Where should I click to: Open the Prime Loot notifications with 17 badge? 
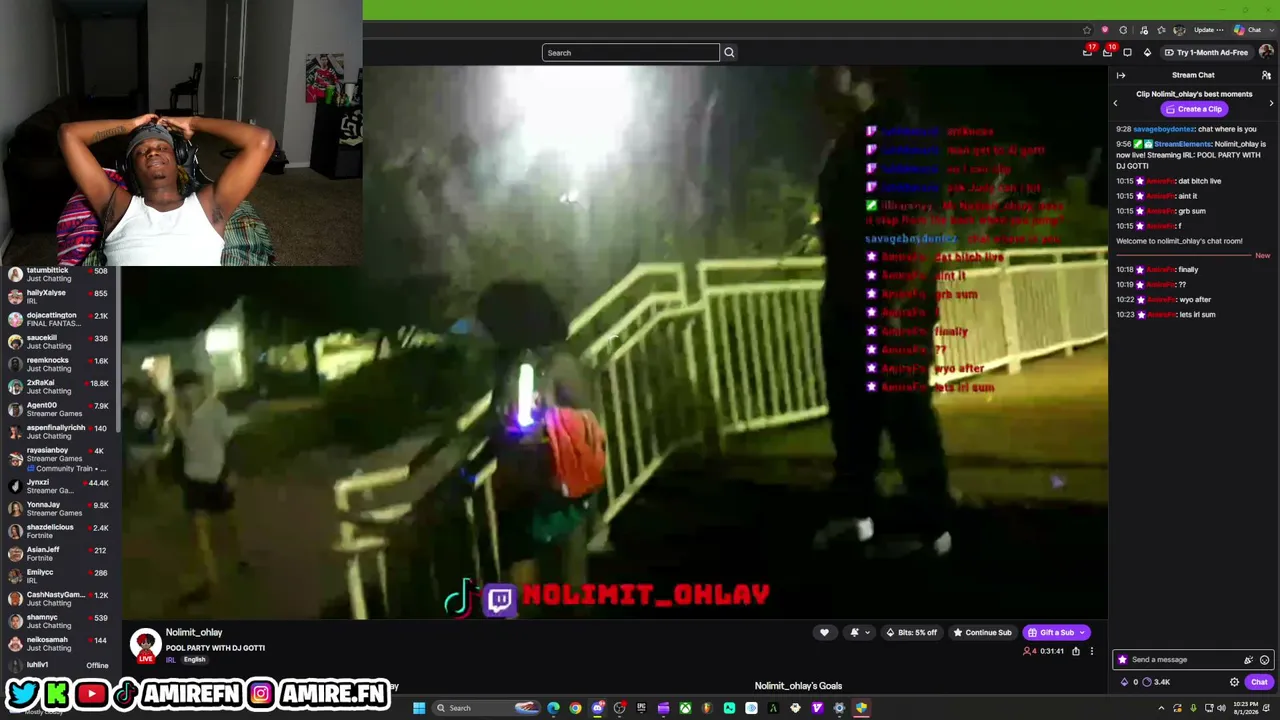tap(1088, 52)
